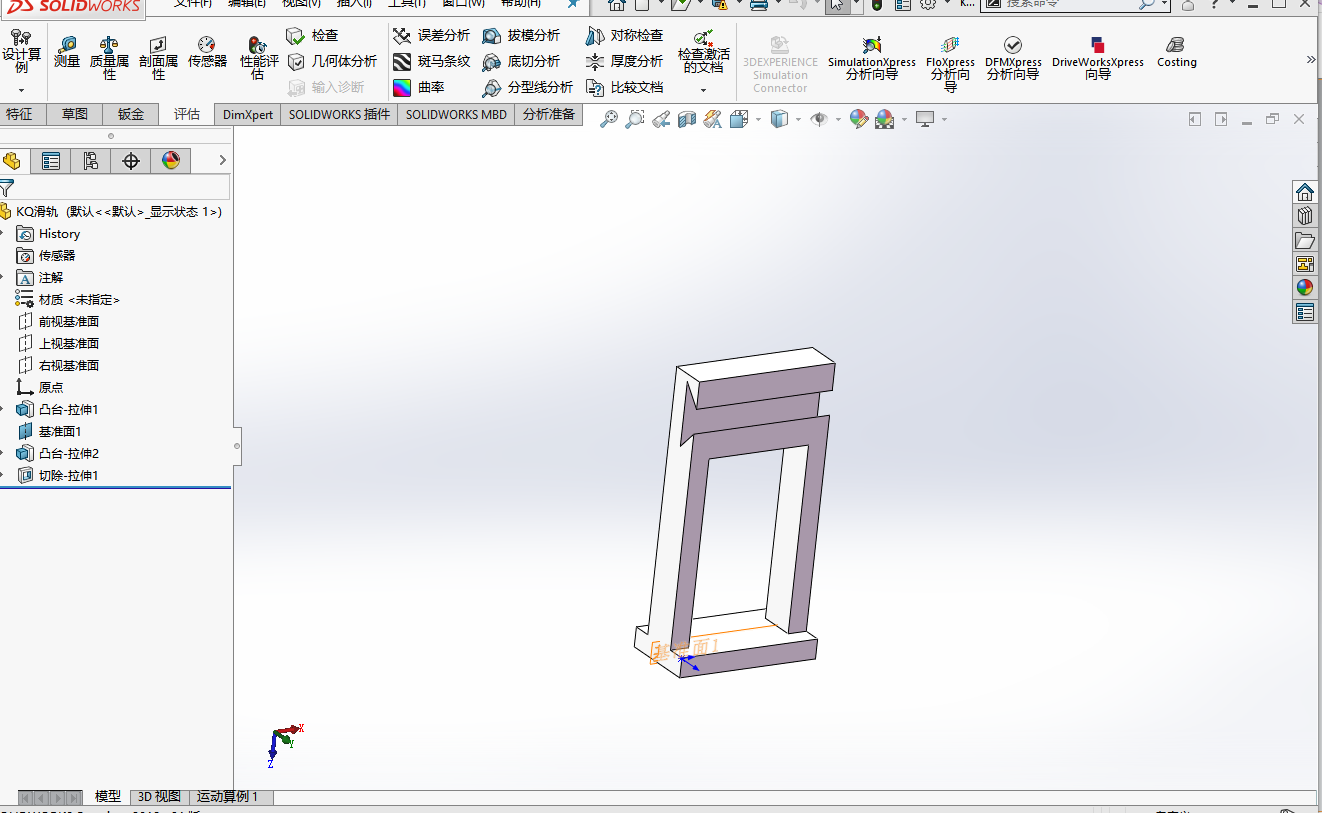The height and width of the screenshot is (813, 1322).
Task: Run Symmetry Check (对称检查)
Action: click(624, 36)
